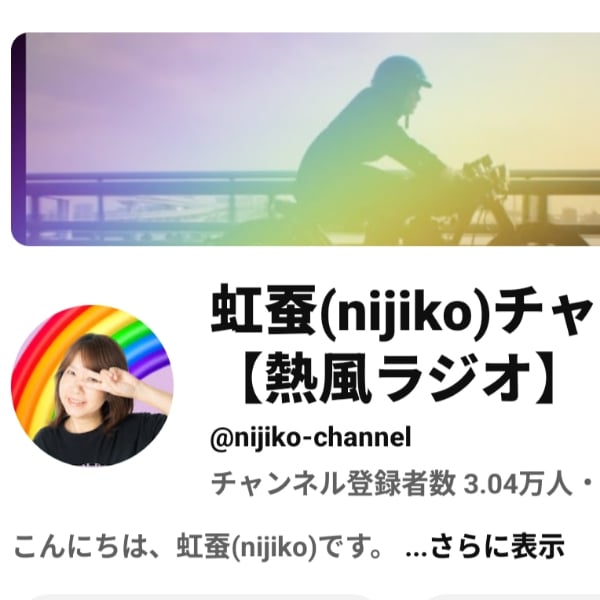
Task: Click the ellipsis before さらに表示
Action: tap(416, 552)
